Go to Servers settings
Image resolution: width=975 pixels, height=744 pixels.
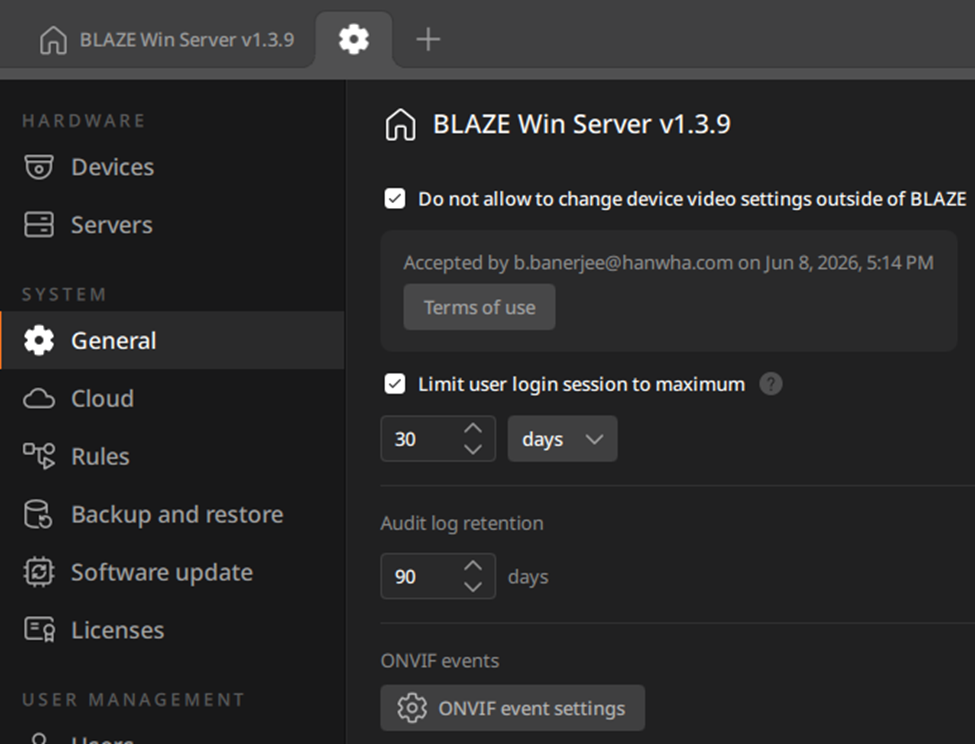click(172, 225)
